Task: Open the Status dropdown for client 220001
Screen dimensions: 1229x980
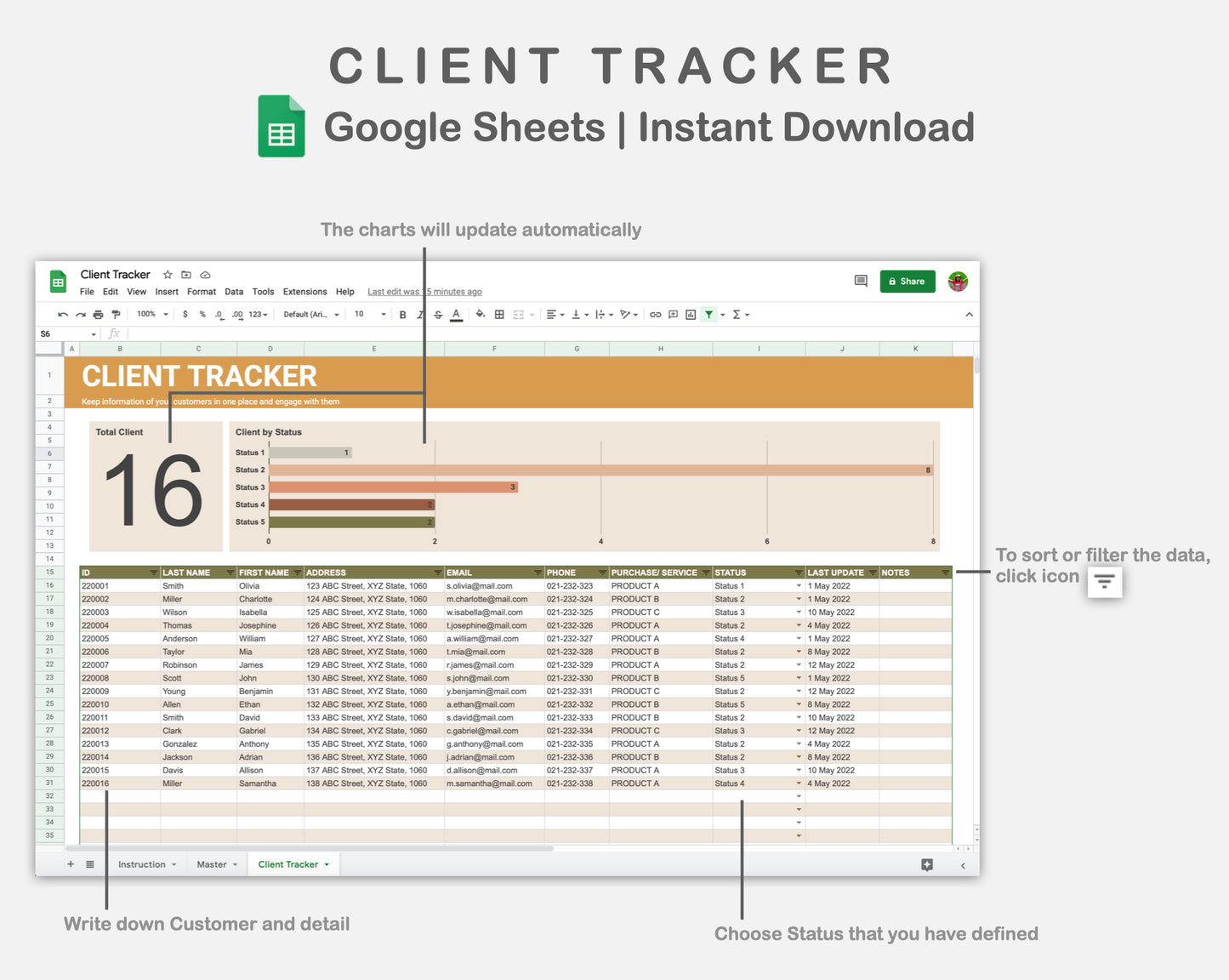Action: (797, 585)
